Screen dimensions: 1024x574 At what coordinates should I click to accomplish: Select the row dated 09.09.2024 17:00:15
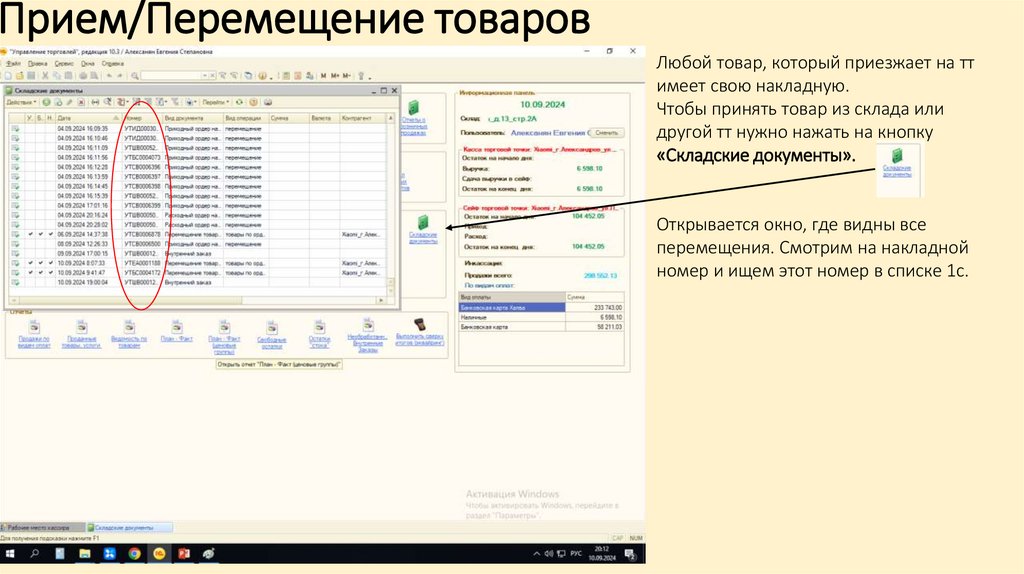[197, 253]
